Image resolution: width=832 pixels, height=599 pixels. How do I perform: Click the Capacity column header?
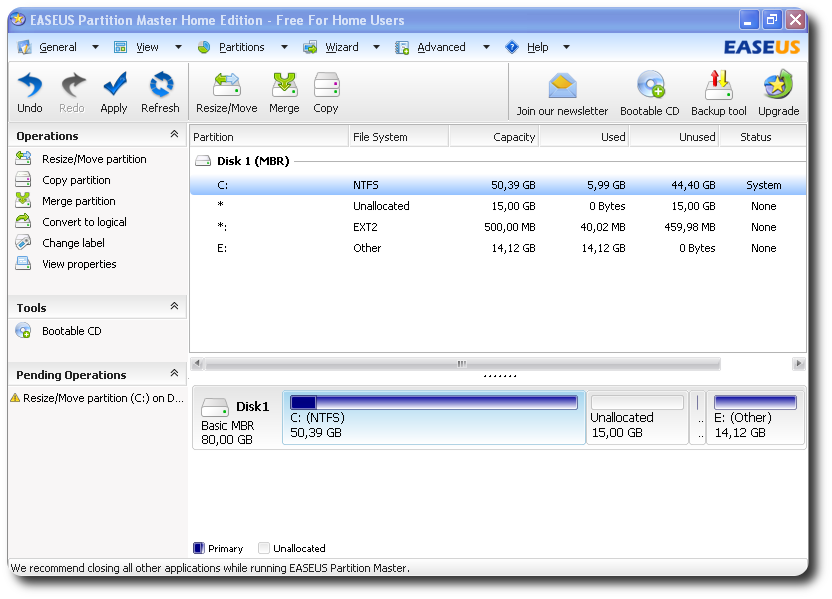pyautogui.click(x=494, y=137)
